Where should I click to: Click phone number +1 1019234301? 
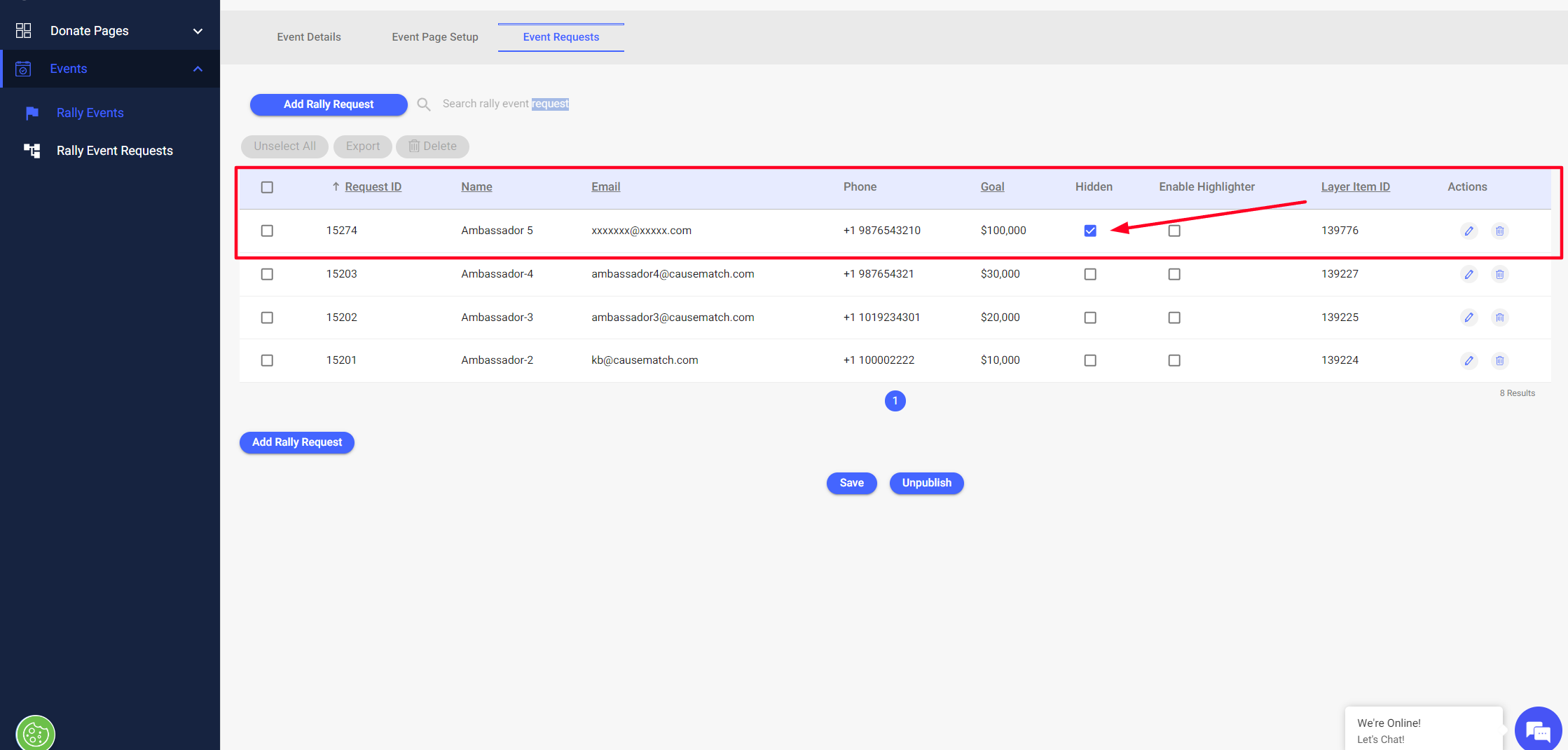(x=881, y=318)
